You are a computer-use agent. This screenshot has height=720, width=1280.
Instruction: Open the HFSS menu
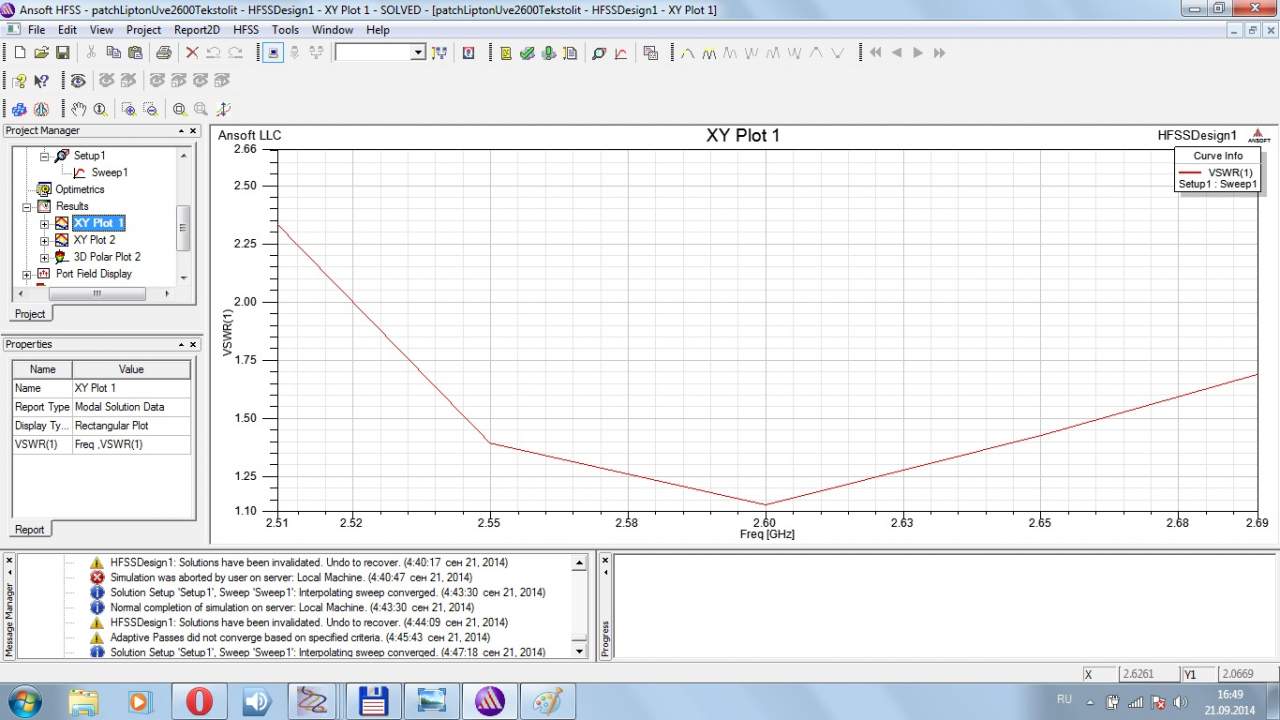point(246,30)
